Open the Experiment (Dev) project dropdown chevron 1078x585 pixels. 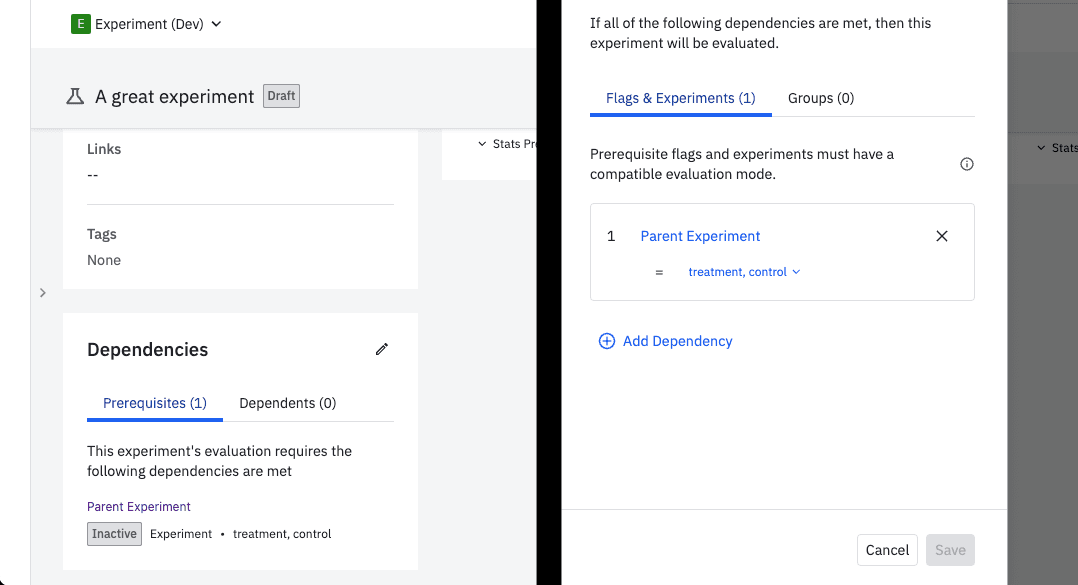pos(217,24)
